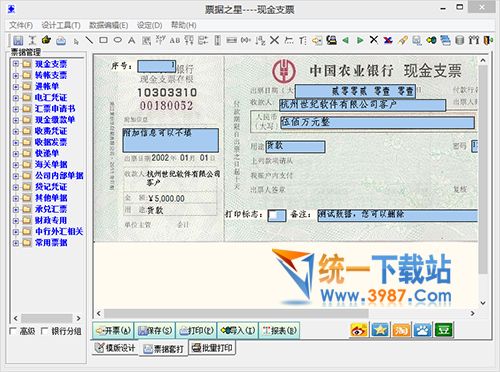
Task: Click the eraser brush toolbar icon
Action: [403, 41]
